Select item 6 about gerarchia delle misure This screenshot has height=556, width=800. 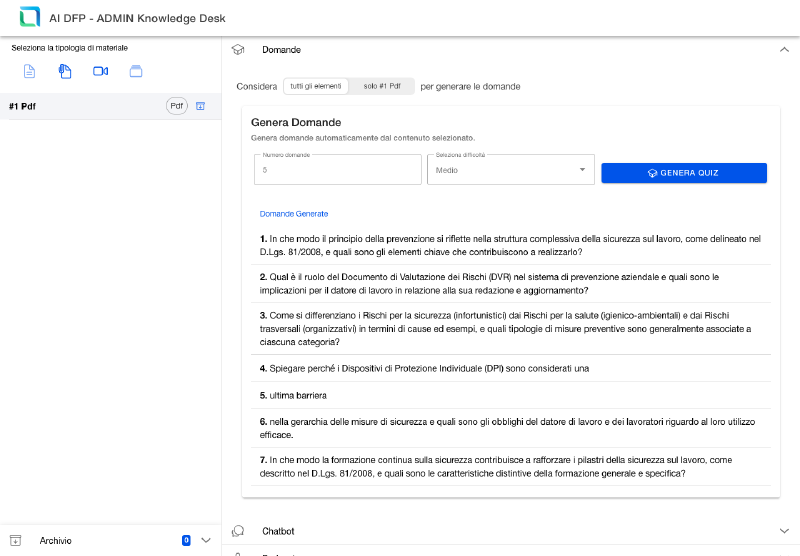(511, 428)
